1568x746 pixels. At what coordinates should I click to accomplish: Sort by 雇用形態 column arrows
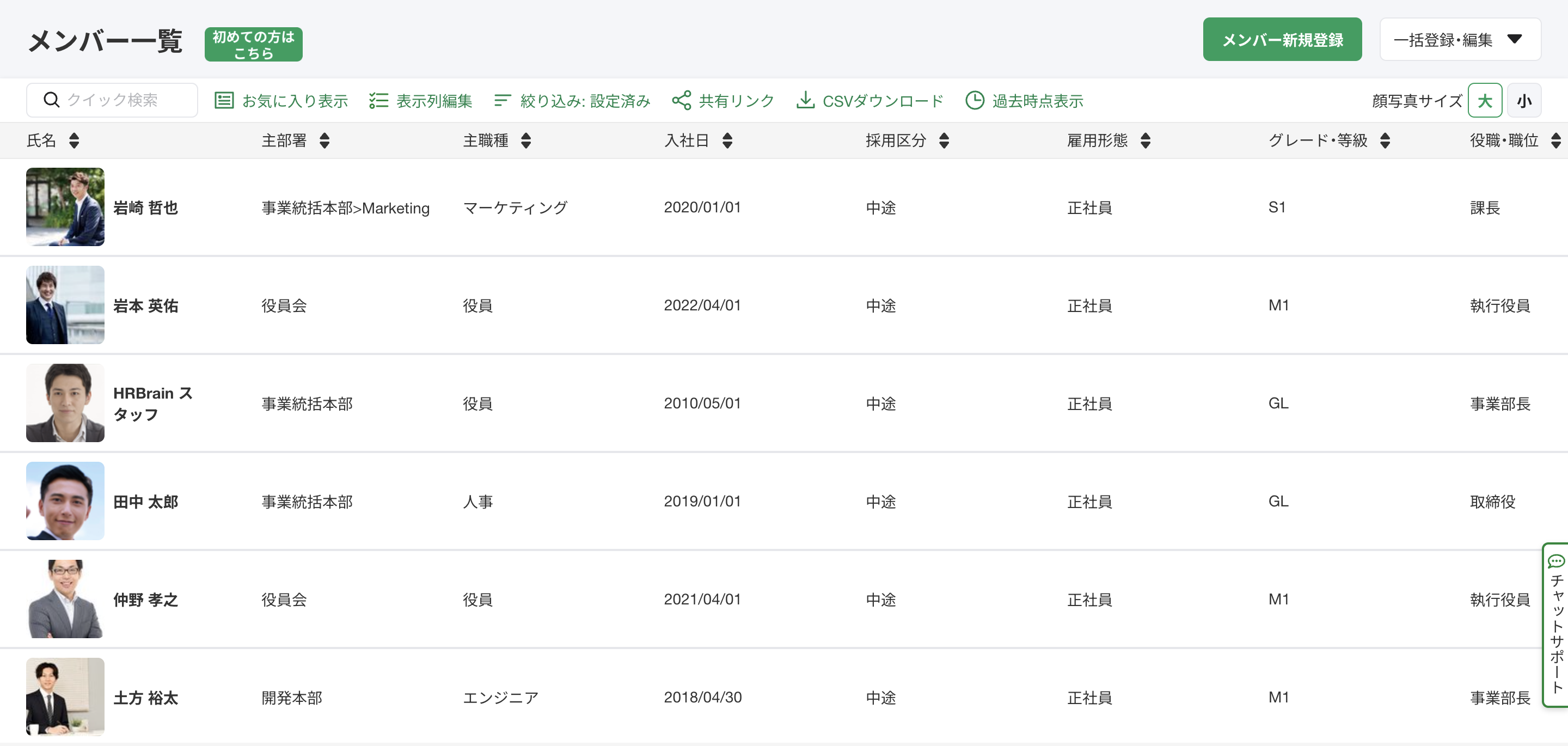coord(1146,140)
